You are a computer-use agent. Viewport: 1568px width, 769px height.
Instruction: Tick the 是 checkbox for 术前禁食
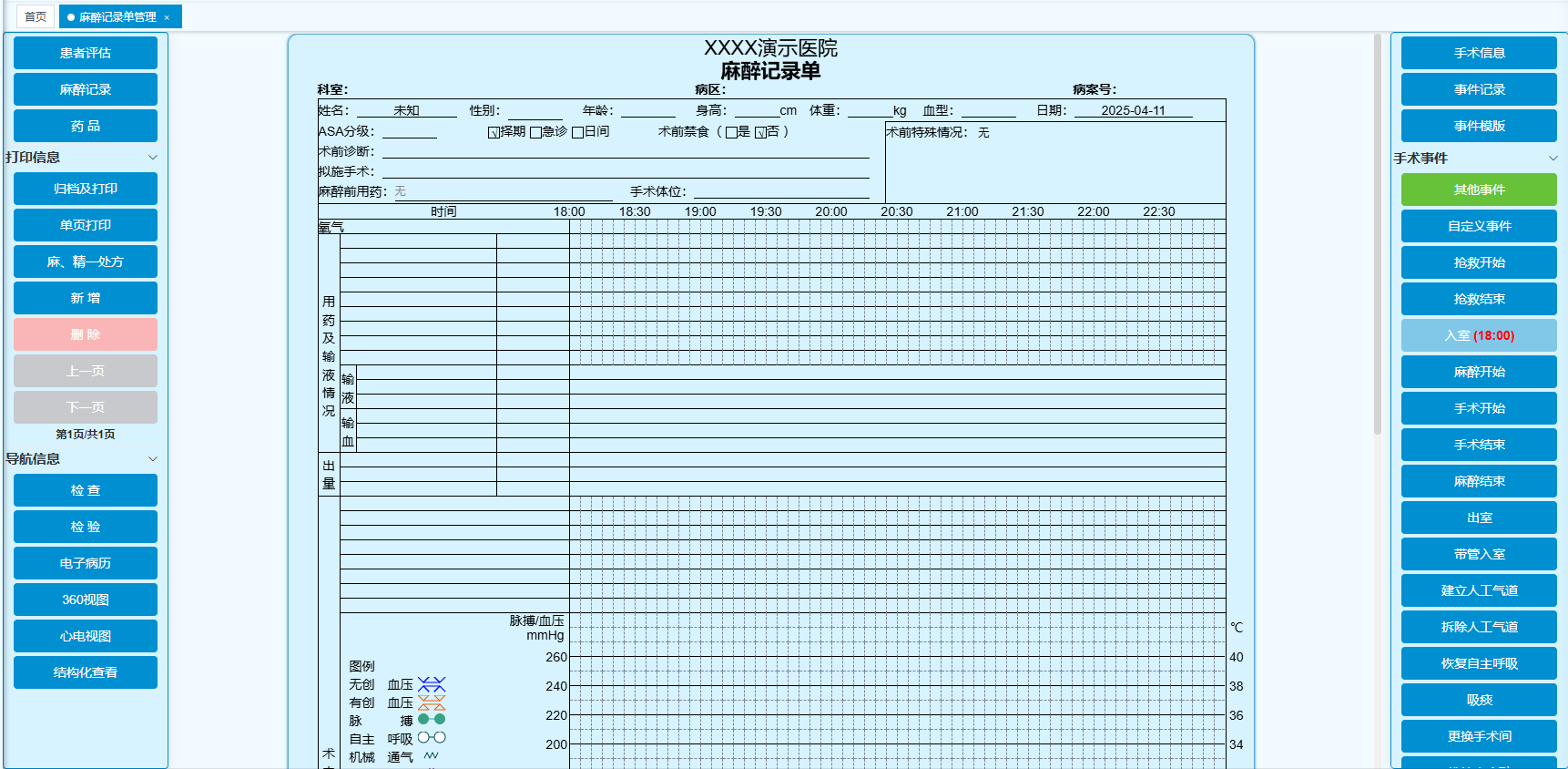coord(731,133)
